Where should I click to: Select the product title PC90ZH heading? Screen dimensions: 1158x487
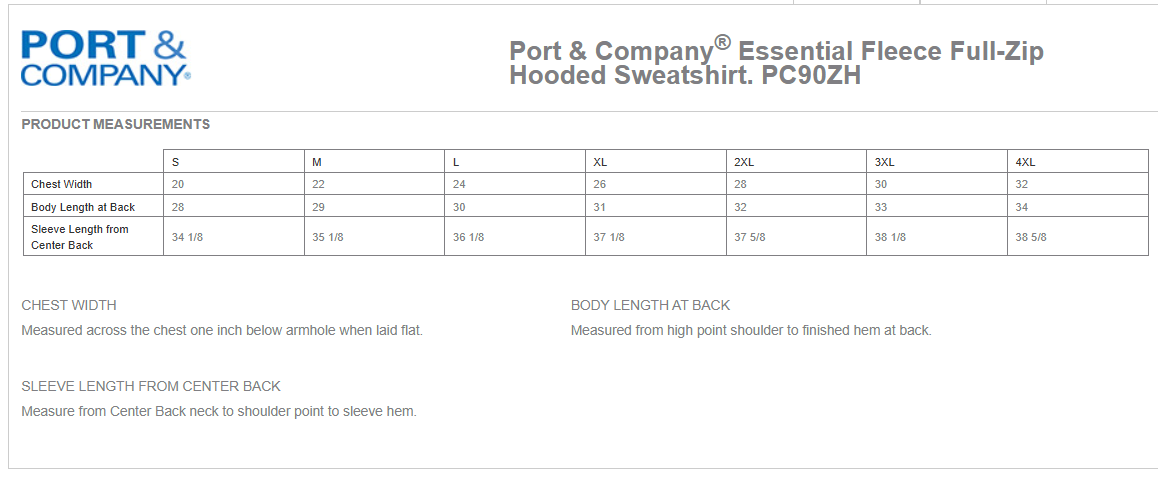pyautogui.click(x=776, y=64)
